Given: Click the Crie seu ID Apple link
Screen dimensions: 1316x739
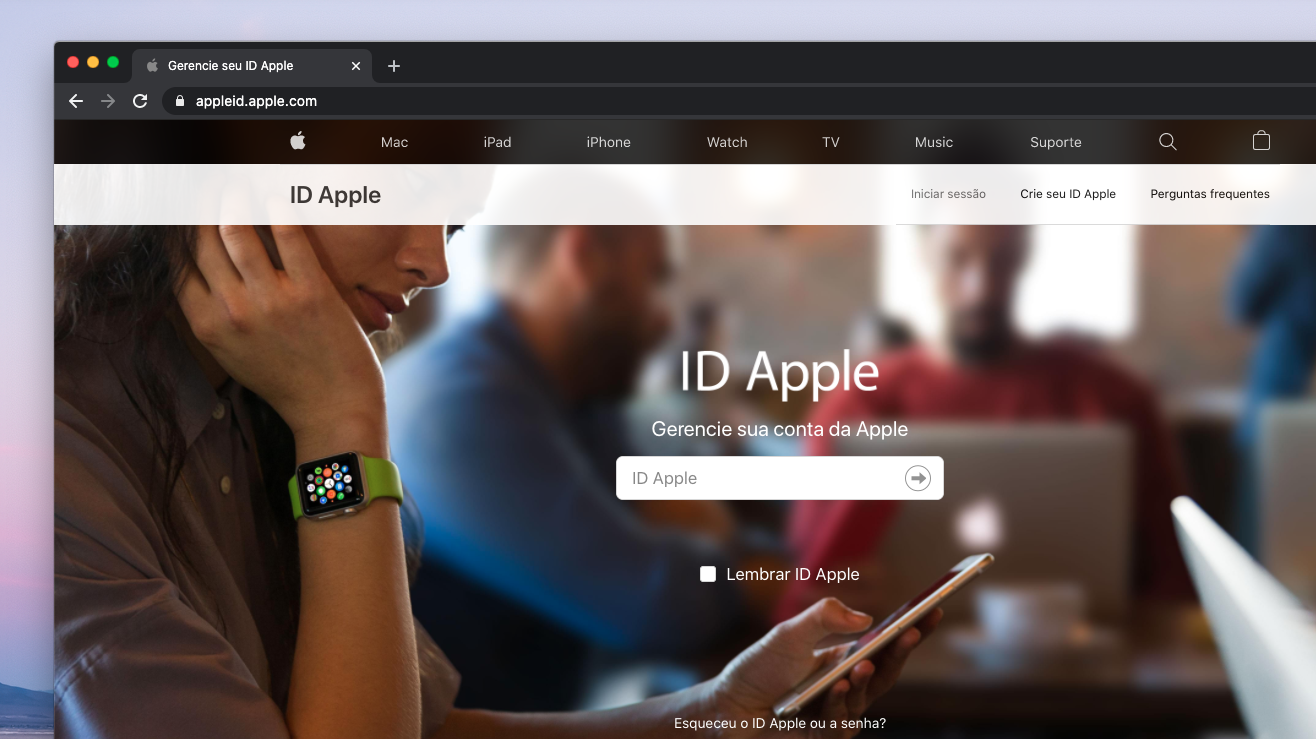Looking at the screenshot, I should 1068,194.
